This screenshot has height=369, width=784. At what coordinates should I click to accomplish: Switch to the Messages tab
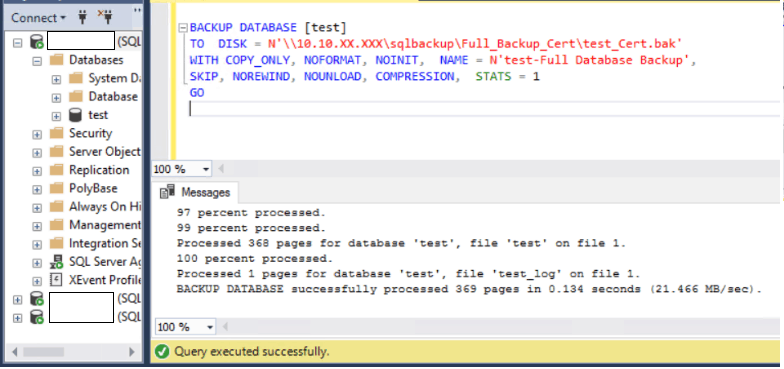(x=196, y=192)
